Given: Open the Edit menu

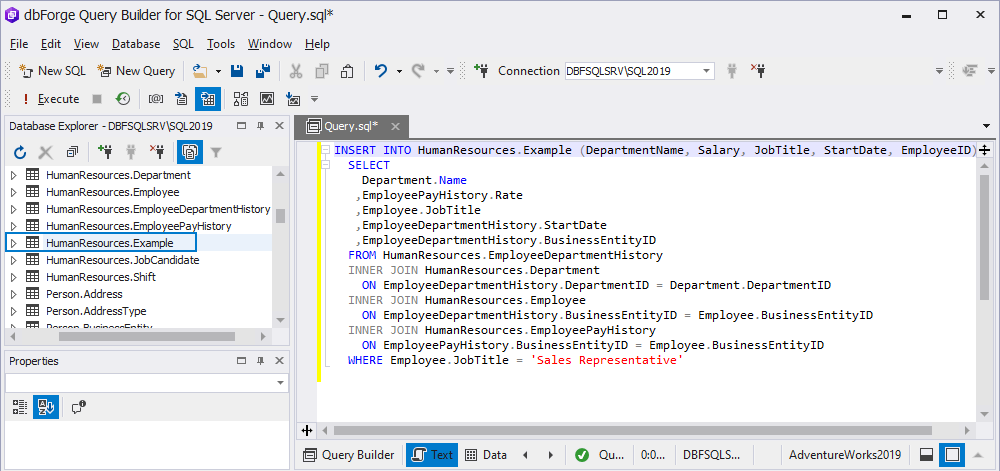Looking at the screenshot, I should point(51,44).
